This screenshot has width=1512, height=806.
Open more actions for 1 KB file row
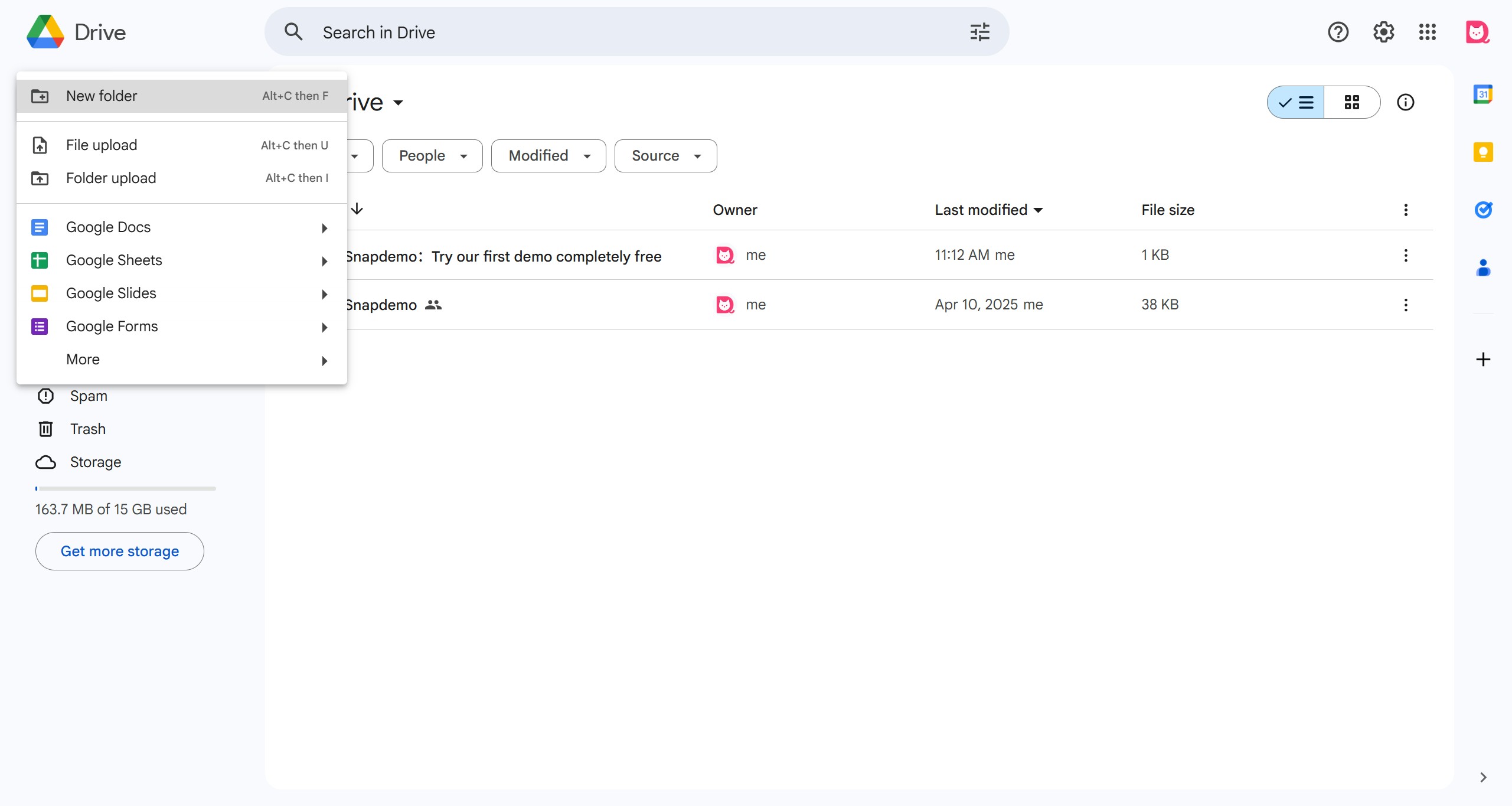click(1405, 255)
